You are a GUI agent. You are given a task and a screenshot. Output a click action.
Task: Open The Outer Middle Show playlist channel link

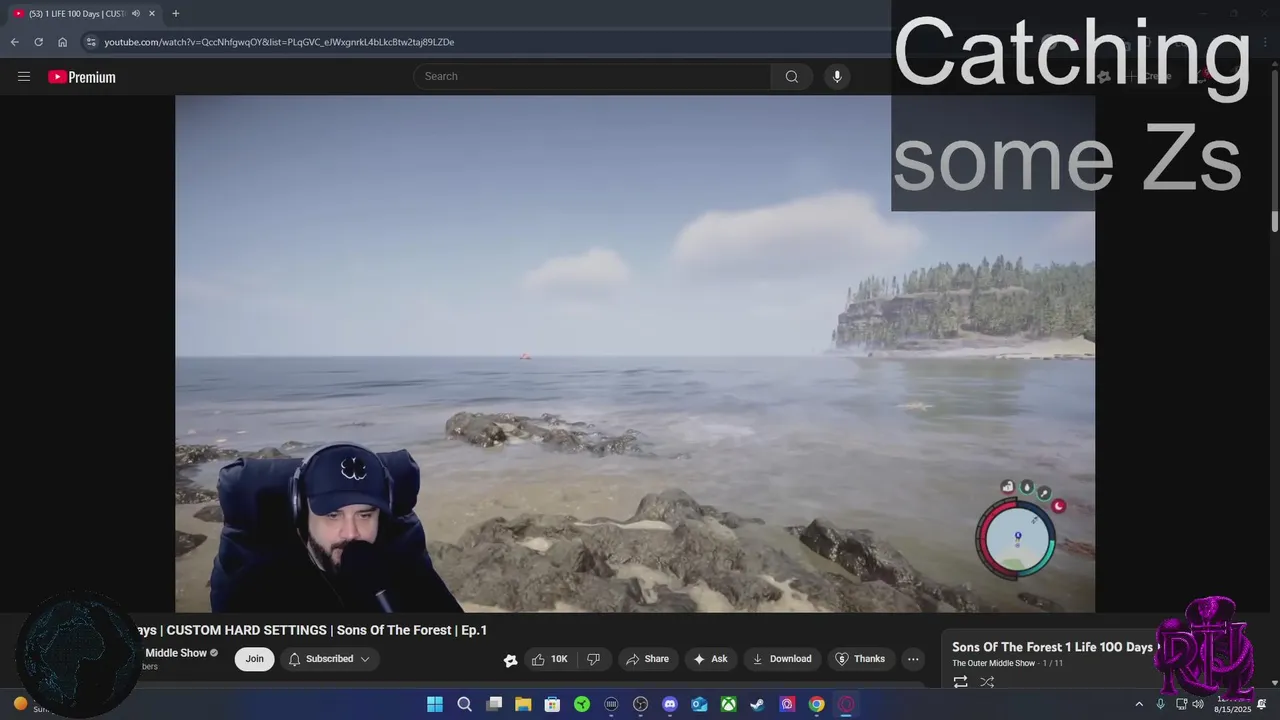(993, 663)
